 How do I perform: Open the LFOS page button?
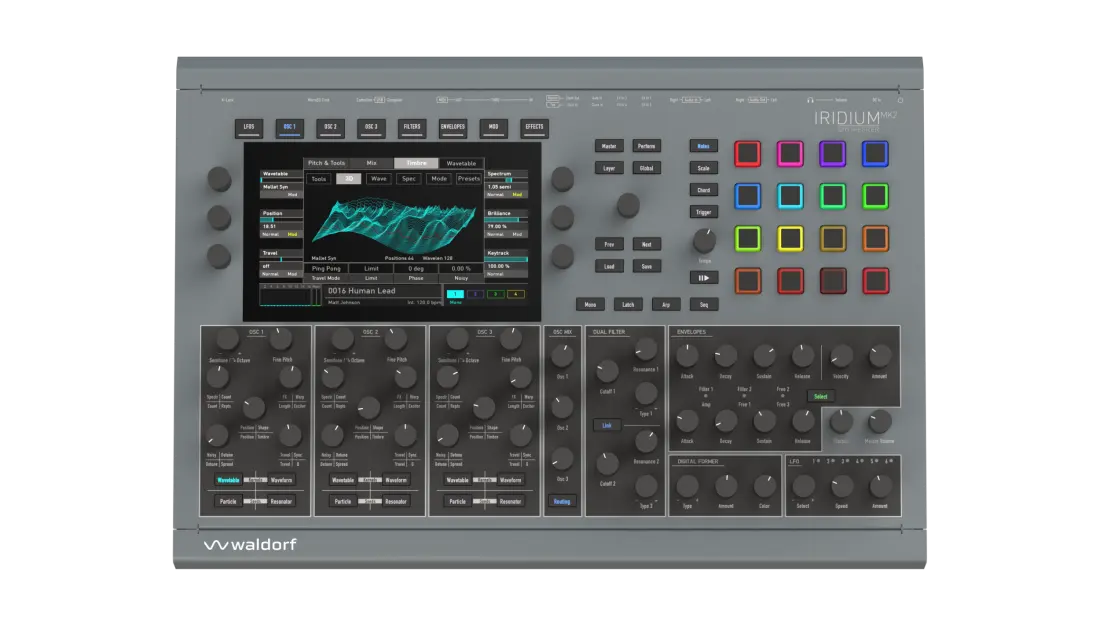coord(249,128)
